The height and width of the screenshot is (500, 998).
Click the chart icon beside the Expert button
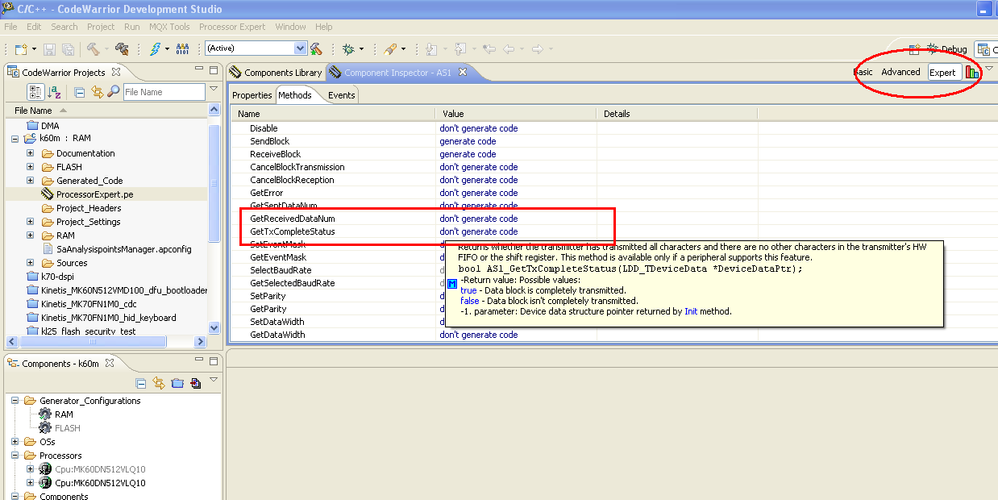[972, 72]
